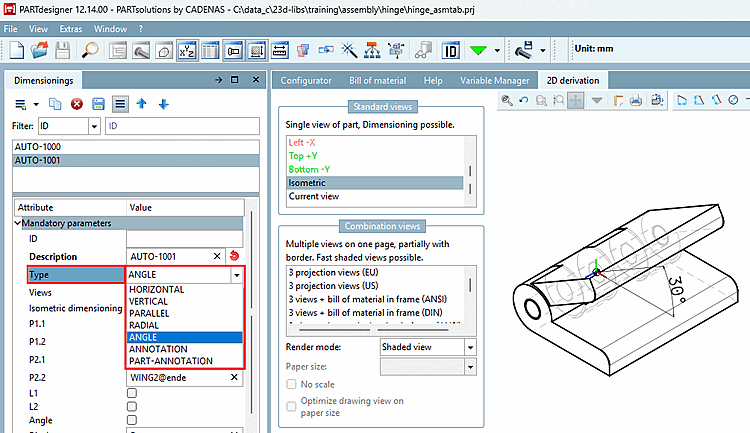Open the Filter ID combo box

(69, 126)
